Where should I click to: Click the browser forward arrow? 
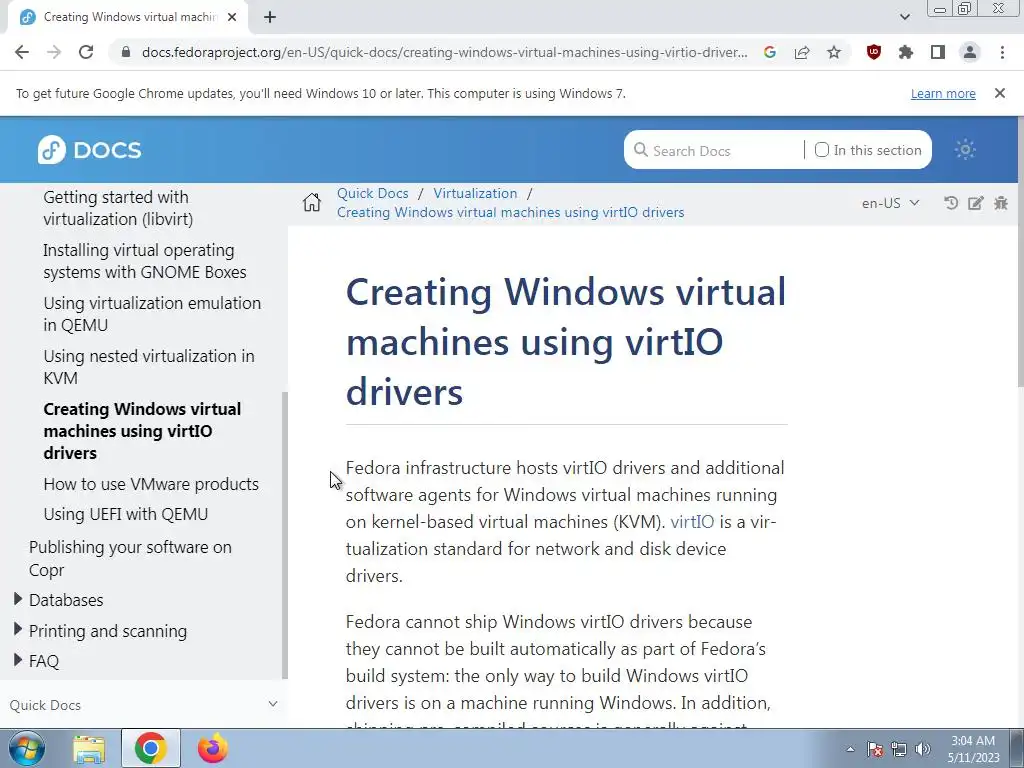[54, 52]
